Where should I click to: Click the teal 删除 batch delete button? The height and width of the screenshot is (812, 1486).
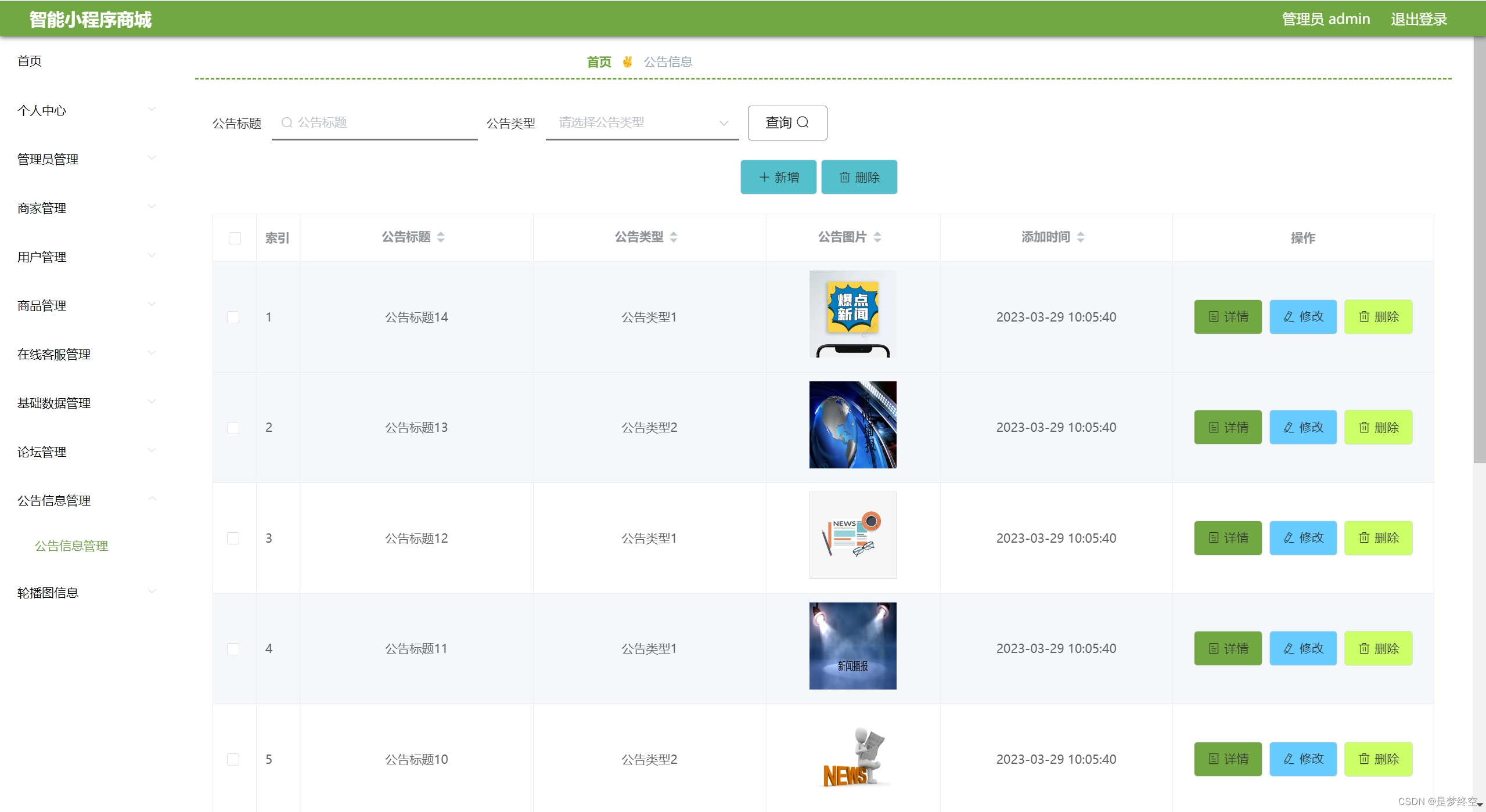pyautogui.click(x=859, y=177)
